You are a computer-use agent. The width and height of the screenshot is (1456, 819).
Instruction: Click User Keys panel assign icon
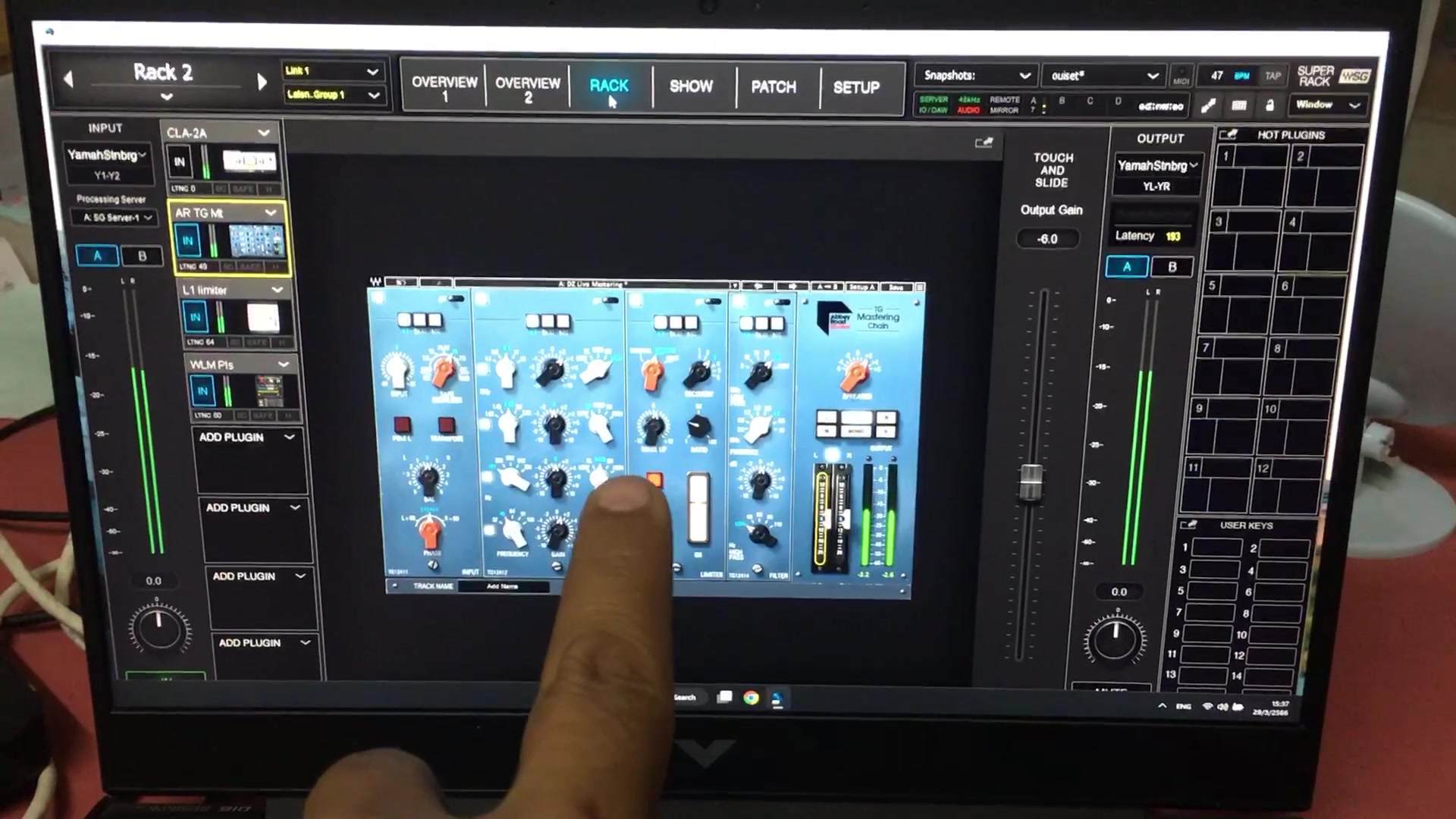[1188, 525]
